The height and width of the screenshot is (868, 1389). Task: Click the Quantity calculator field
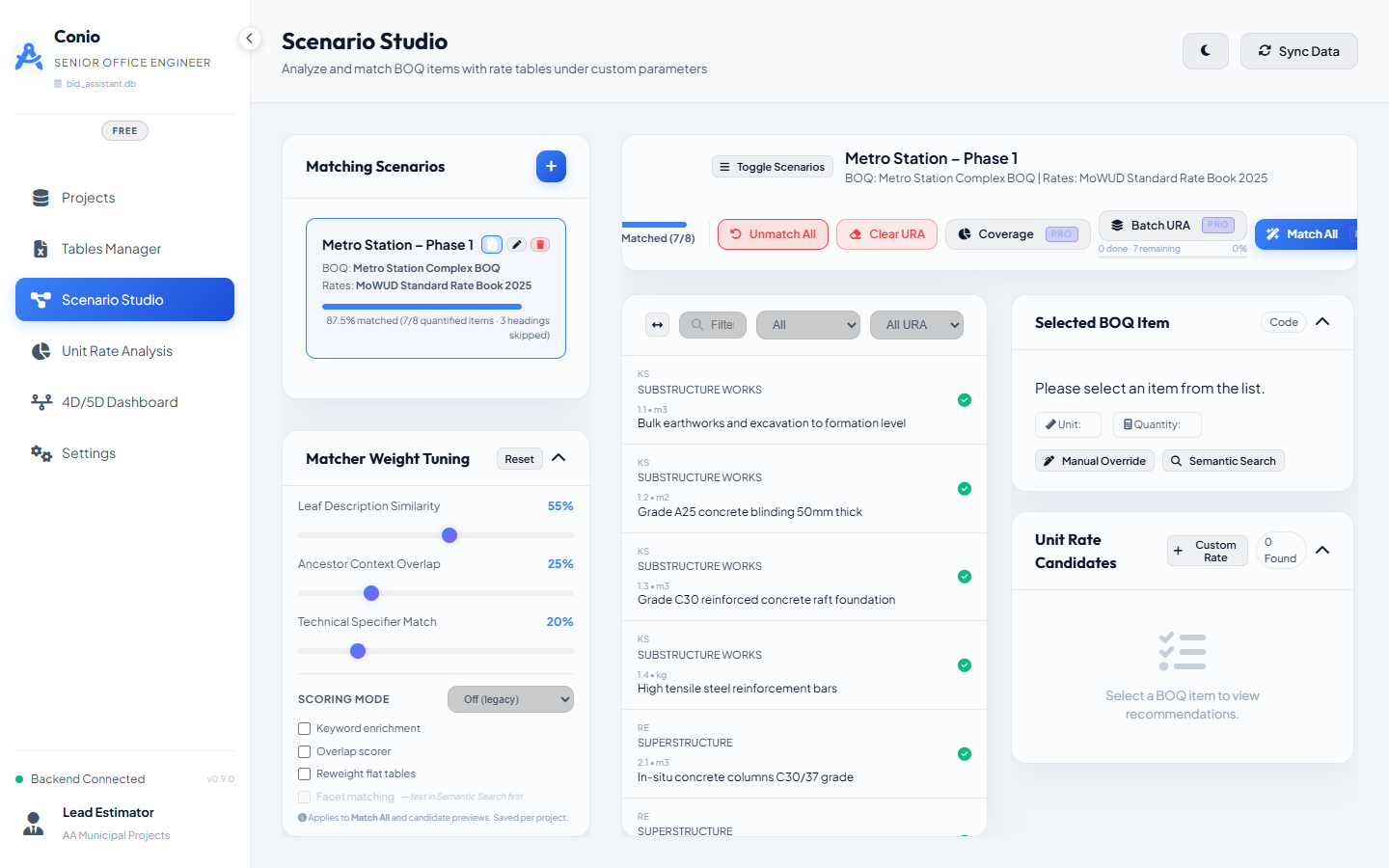(x=1157, y=424)
